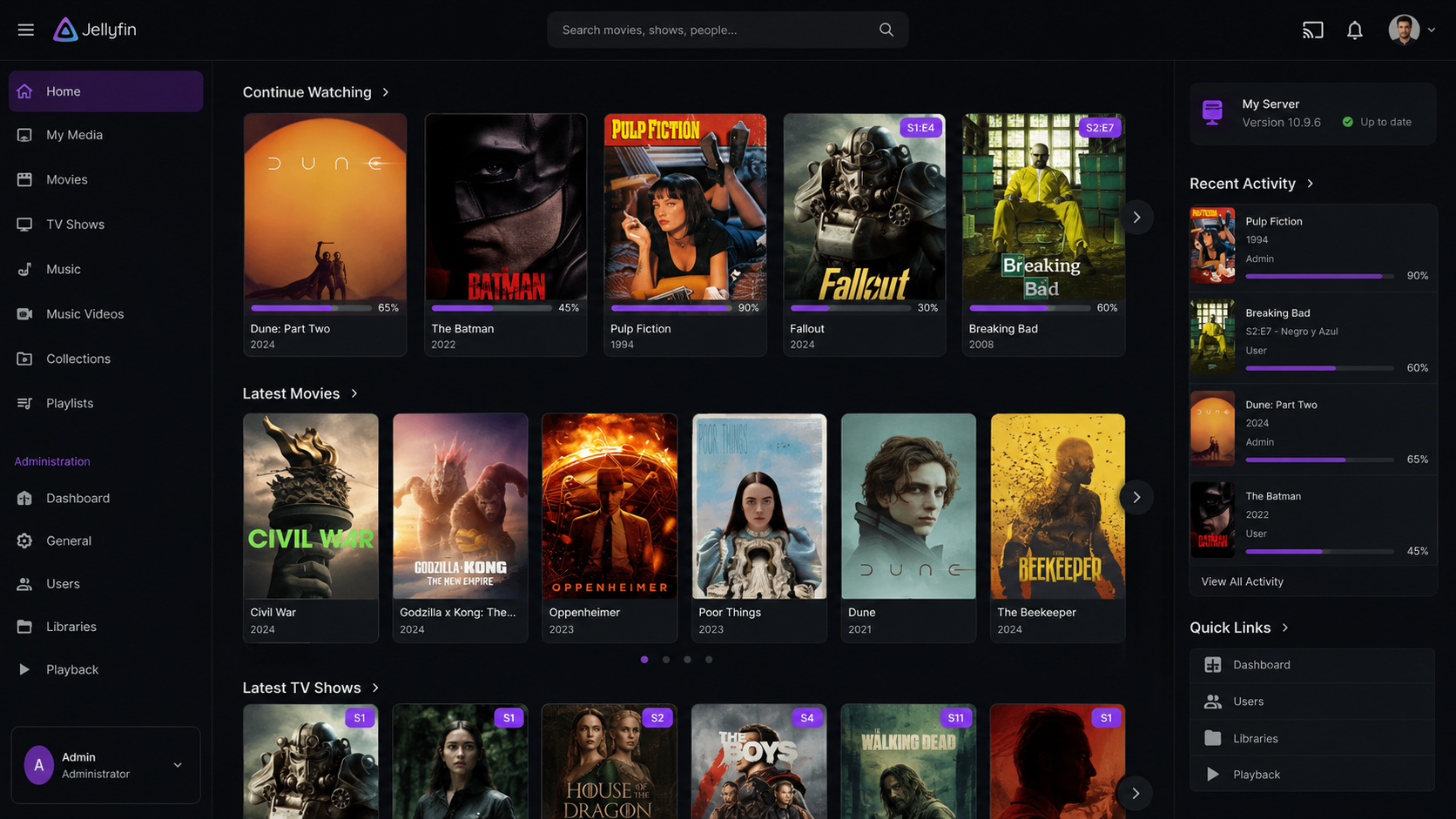Expand the Admin account menu chevron
This screenshot has height=819, width=1456.
point(178,765)
